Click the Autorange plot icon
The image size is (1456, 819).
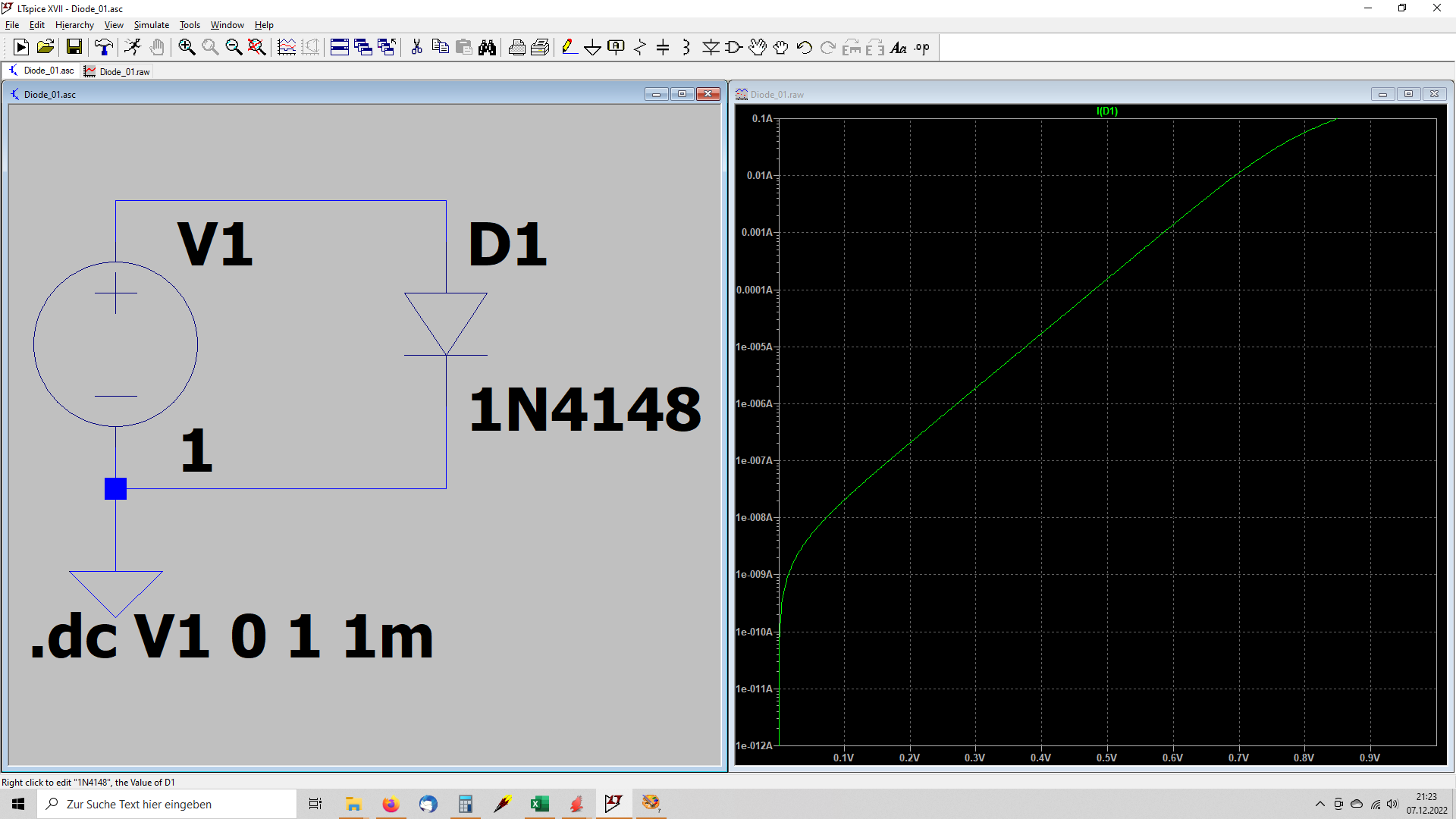(287, 47)
